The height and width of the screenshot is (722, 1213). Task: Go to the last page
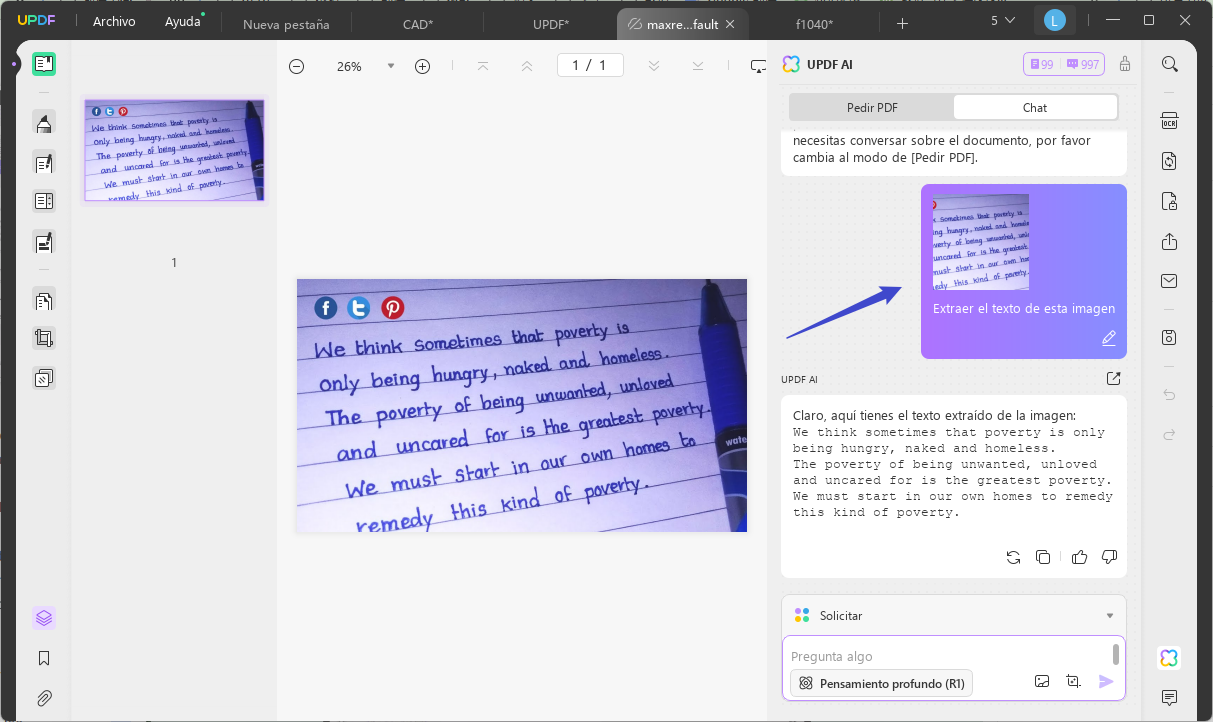click(698, 66)
